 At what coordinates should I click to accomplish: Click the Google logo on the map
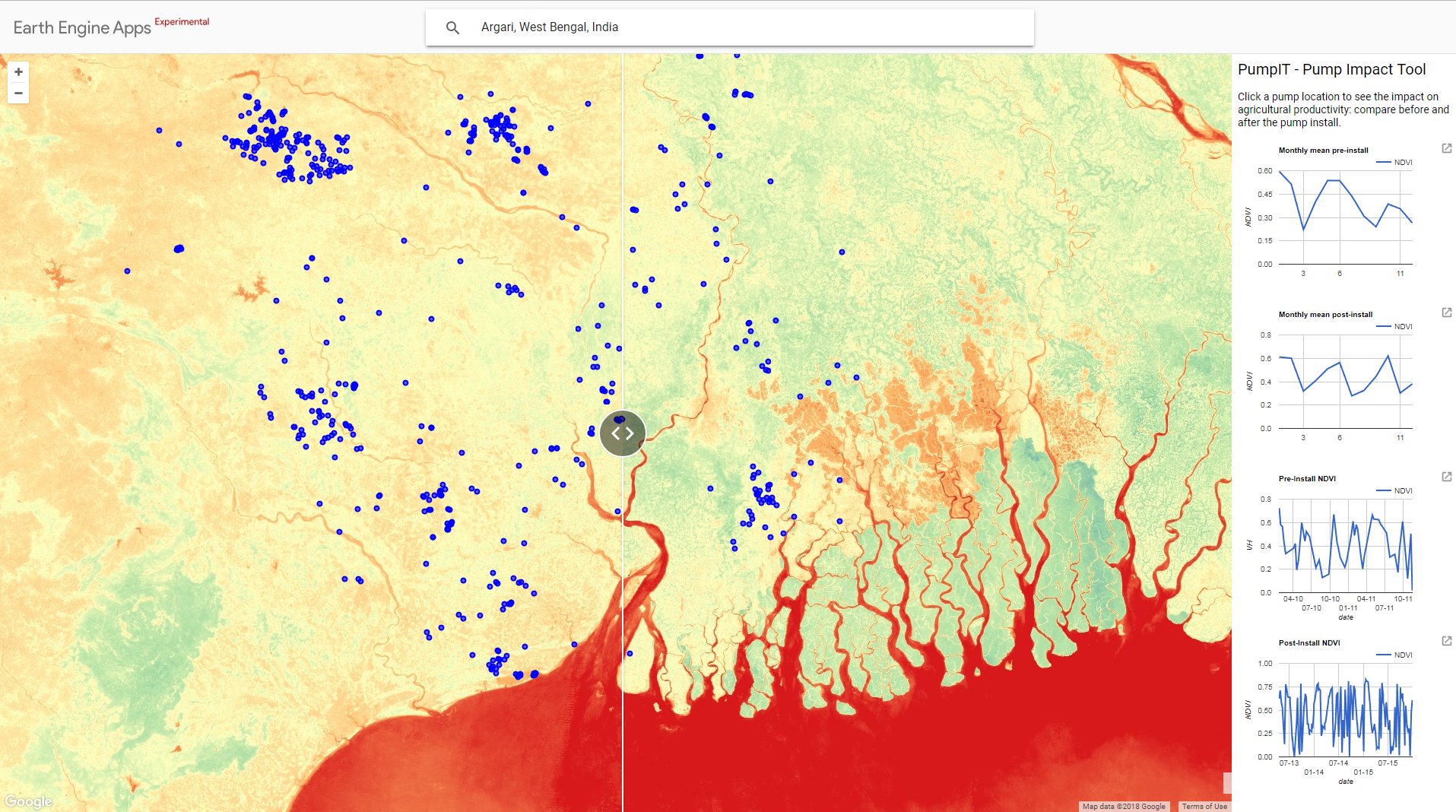tap(28, 801)
